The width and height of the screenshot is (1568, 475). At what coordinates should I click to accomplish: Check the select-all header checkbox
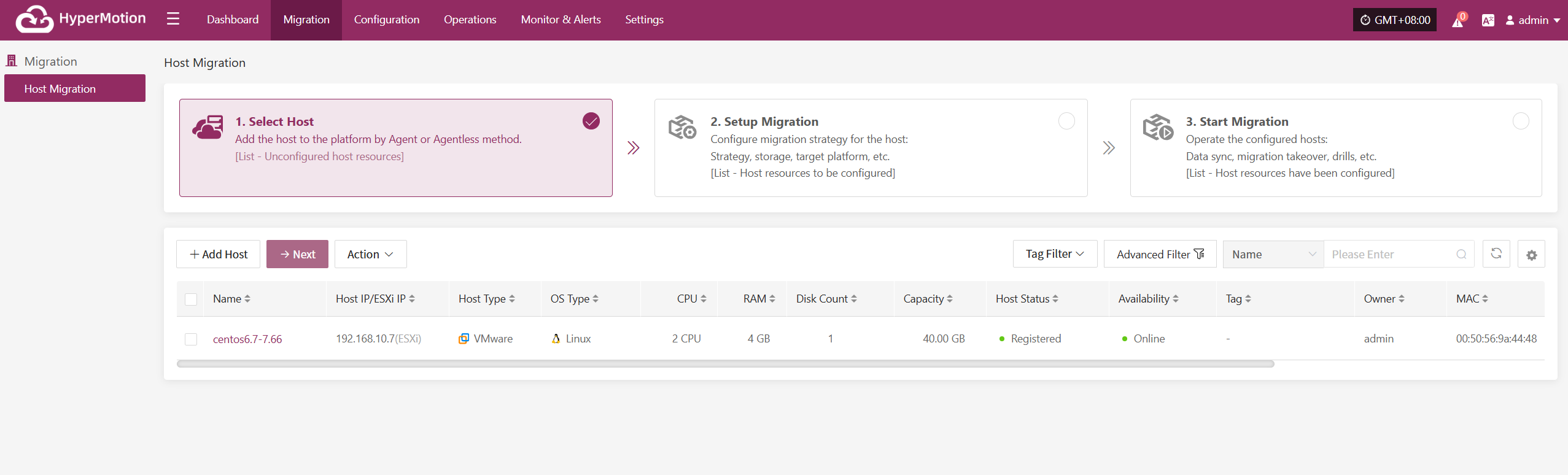[191, 299]
